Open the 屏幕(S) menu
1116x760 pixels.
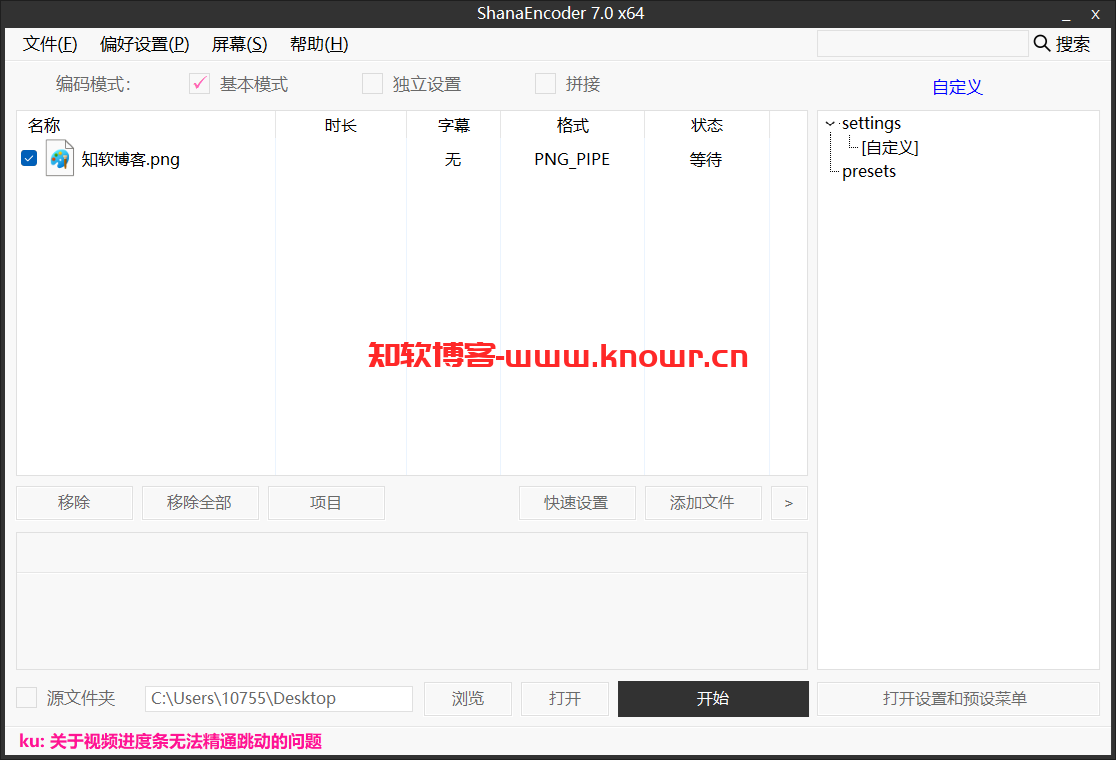[x=239, y=44]
